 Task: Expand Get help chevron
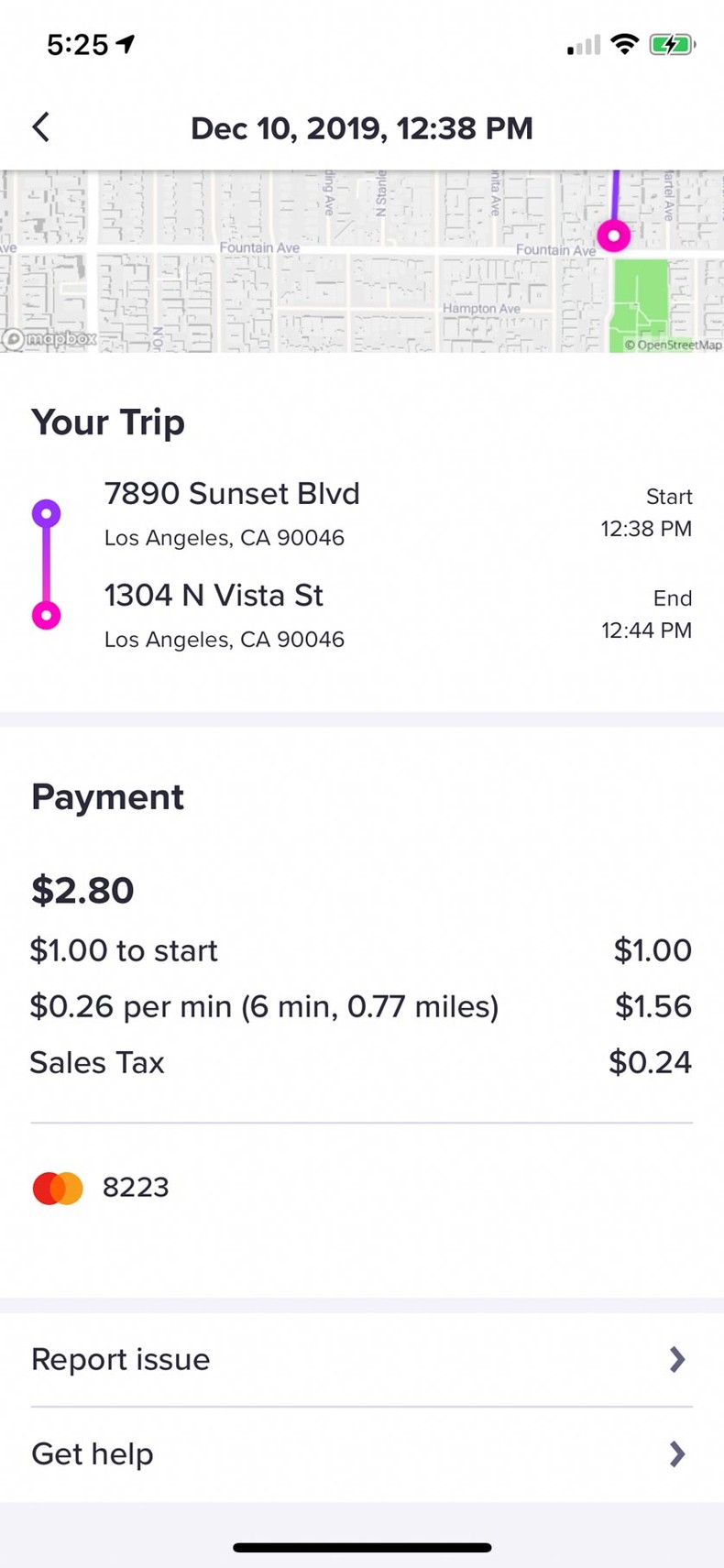point(677,1453)
